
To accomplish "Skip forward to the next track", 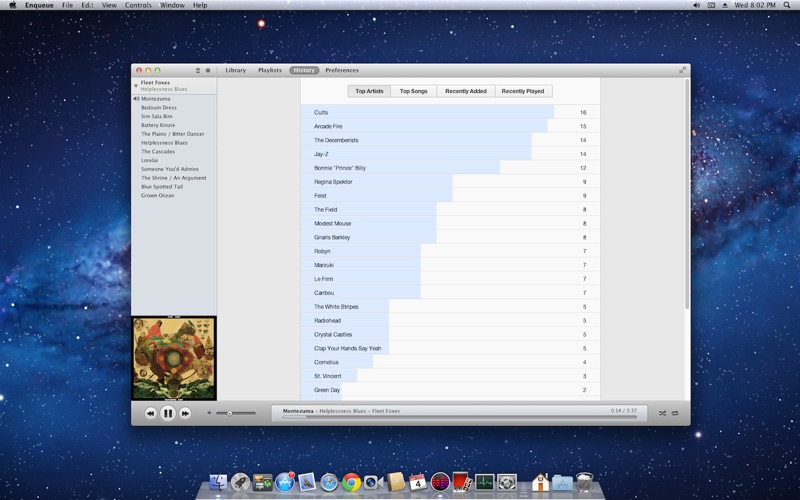I will pyautogui.click(x=185, y=413).
